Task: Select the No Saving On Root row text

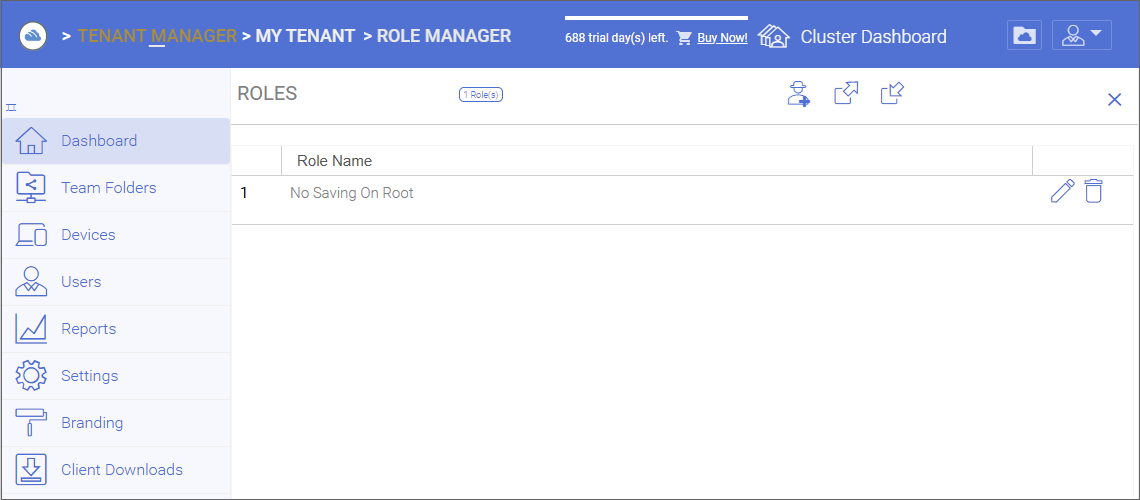Action: tap(352, 193)
